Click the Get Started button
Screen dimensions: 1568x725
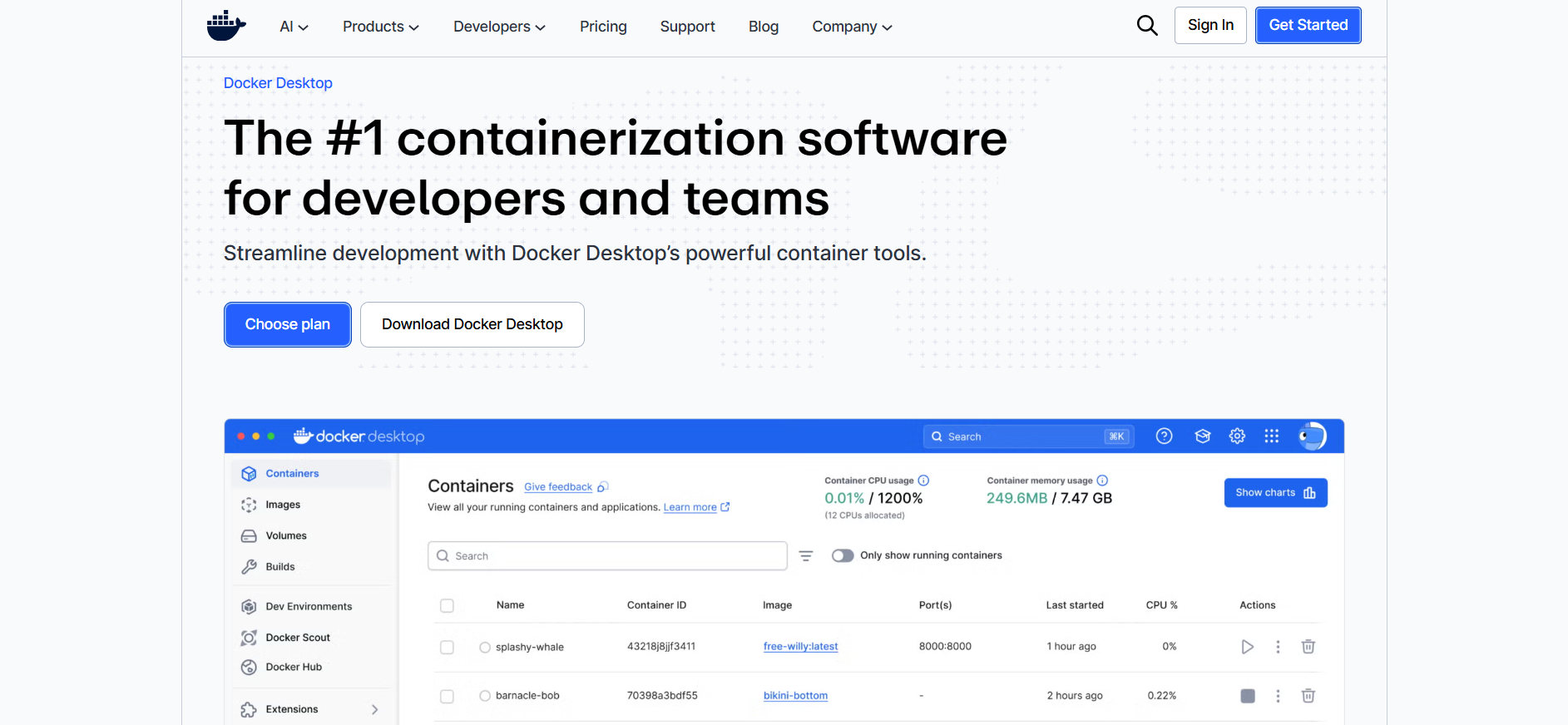(x=1308, y=25)
